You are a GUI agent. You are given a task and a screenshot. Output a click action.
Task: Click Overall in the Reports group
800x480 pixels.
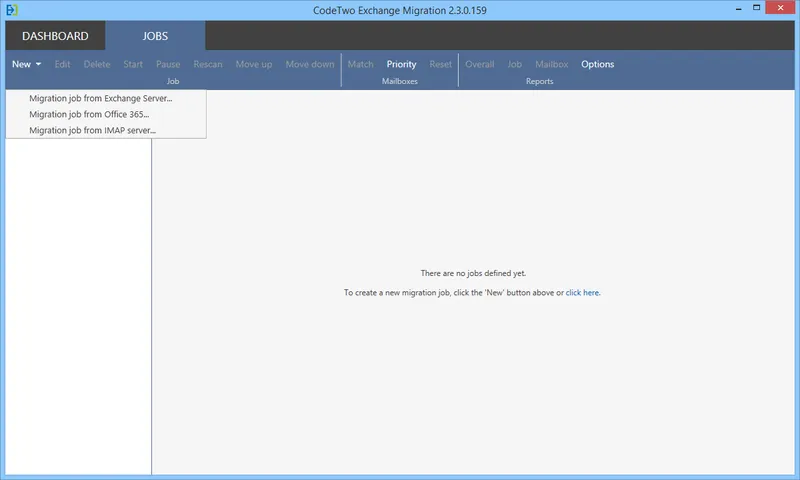tap(479, 64)
